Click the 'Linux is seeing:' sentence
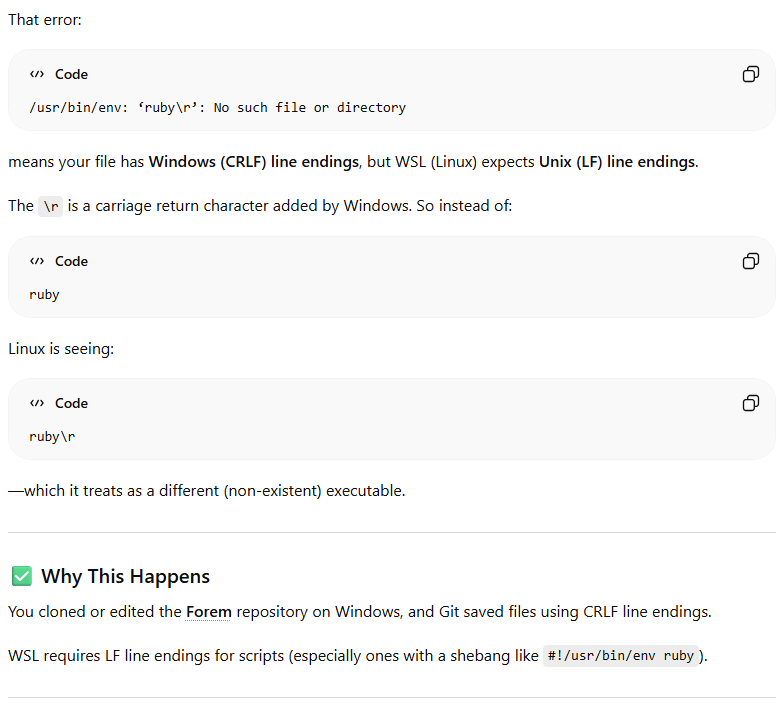783x712 pixels. pyautogui.click(x=61, y=349)
